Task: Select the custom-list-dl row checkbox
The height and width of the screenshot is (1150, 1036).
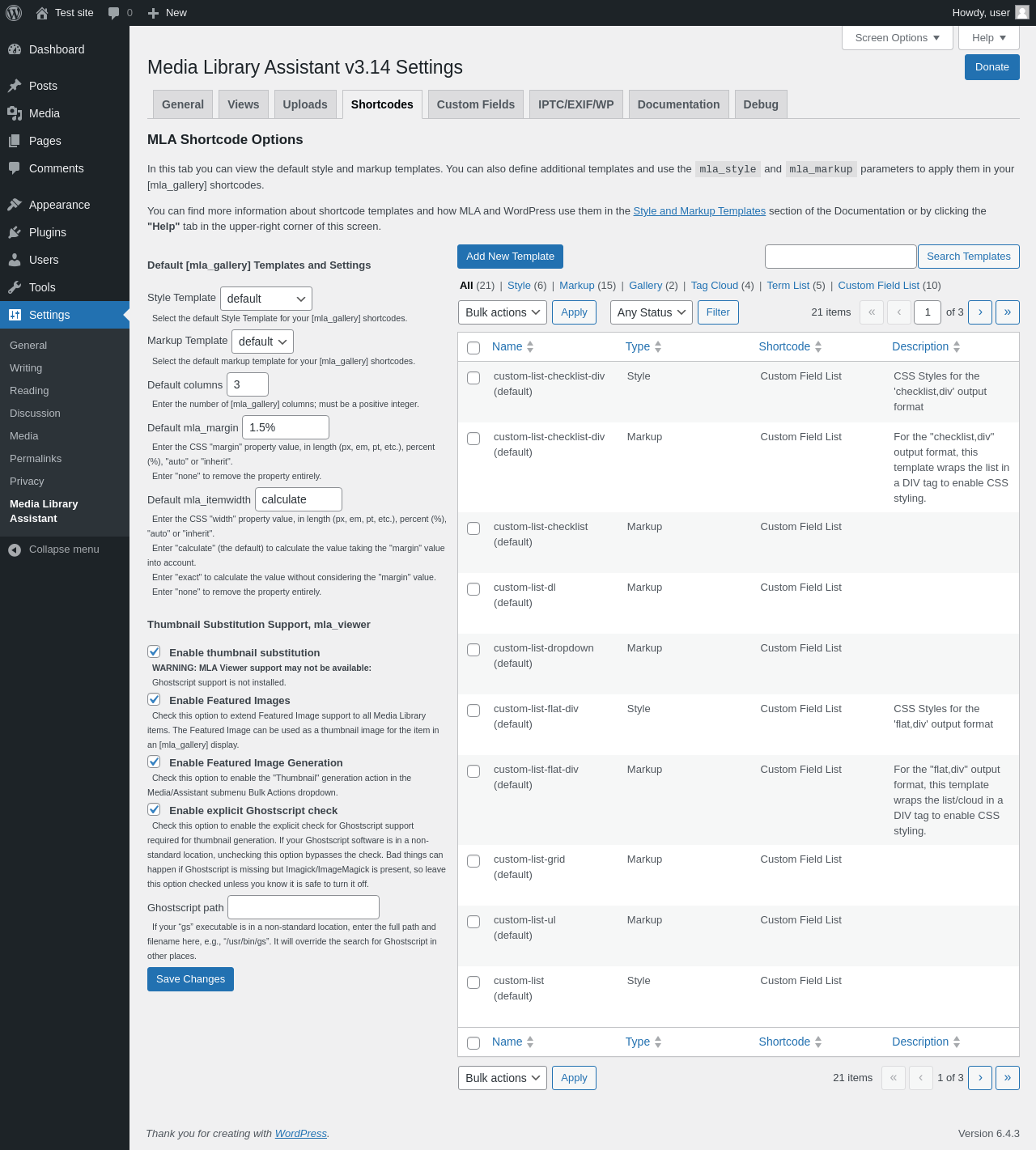Action: click(473, 589)
